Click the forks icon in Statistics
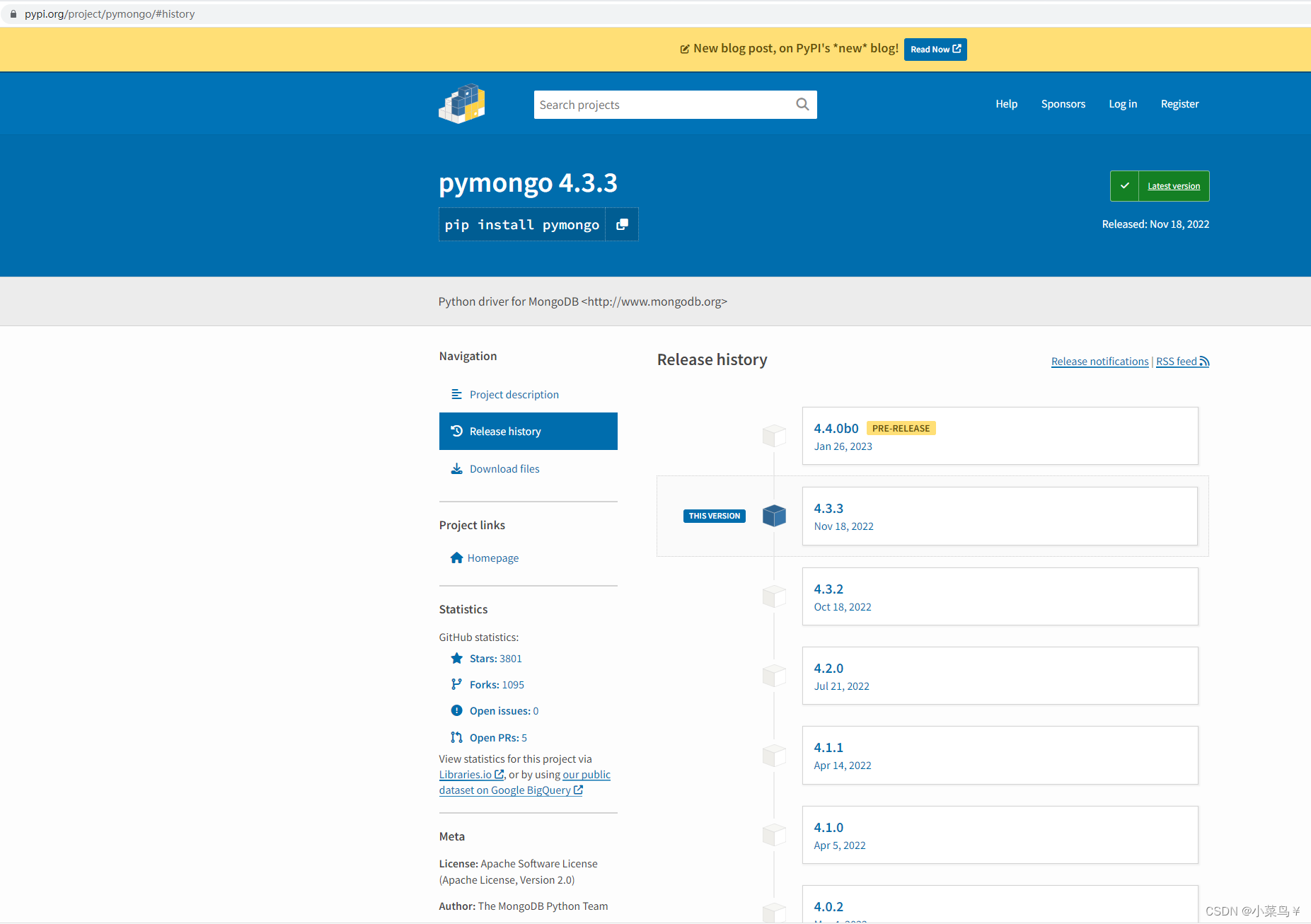This screenshot has width=1311, height=924. tap(456, 684)
